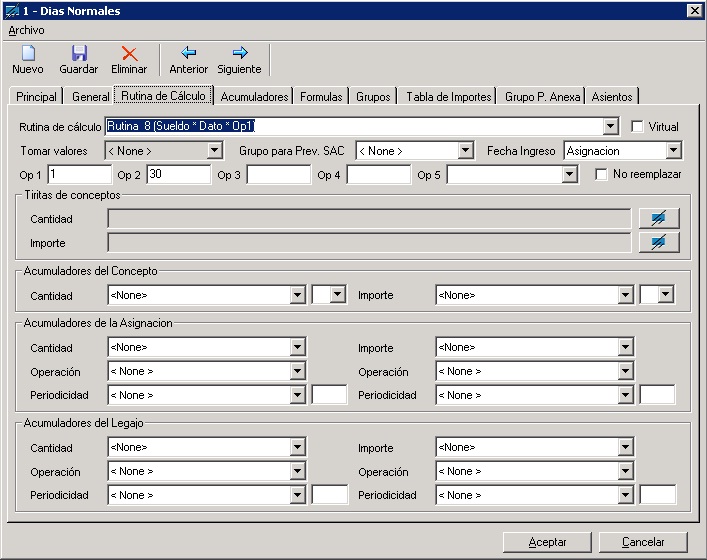The image size is (707, 560).
Task: Click the Cancelar button
Action: [643, 542]
